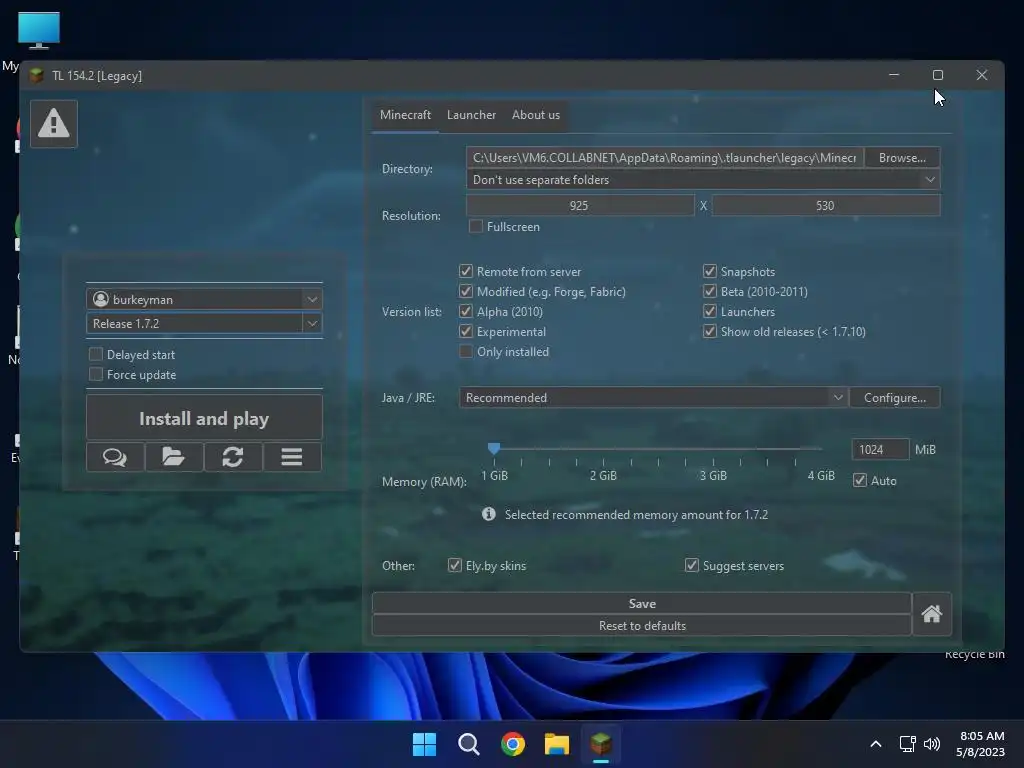
Task: Click the directory path field
Action: pyautogui.click(x=665, y=157)
